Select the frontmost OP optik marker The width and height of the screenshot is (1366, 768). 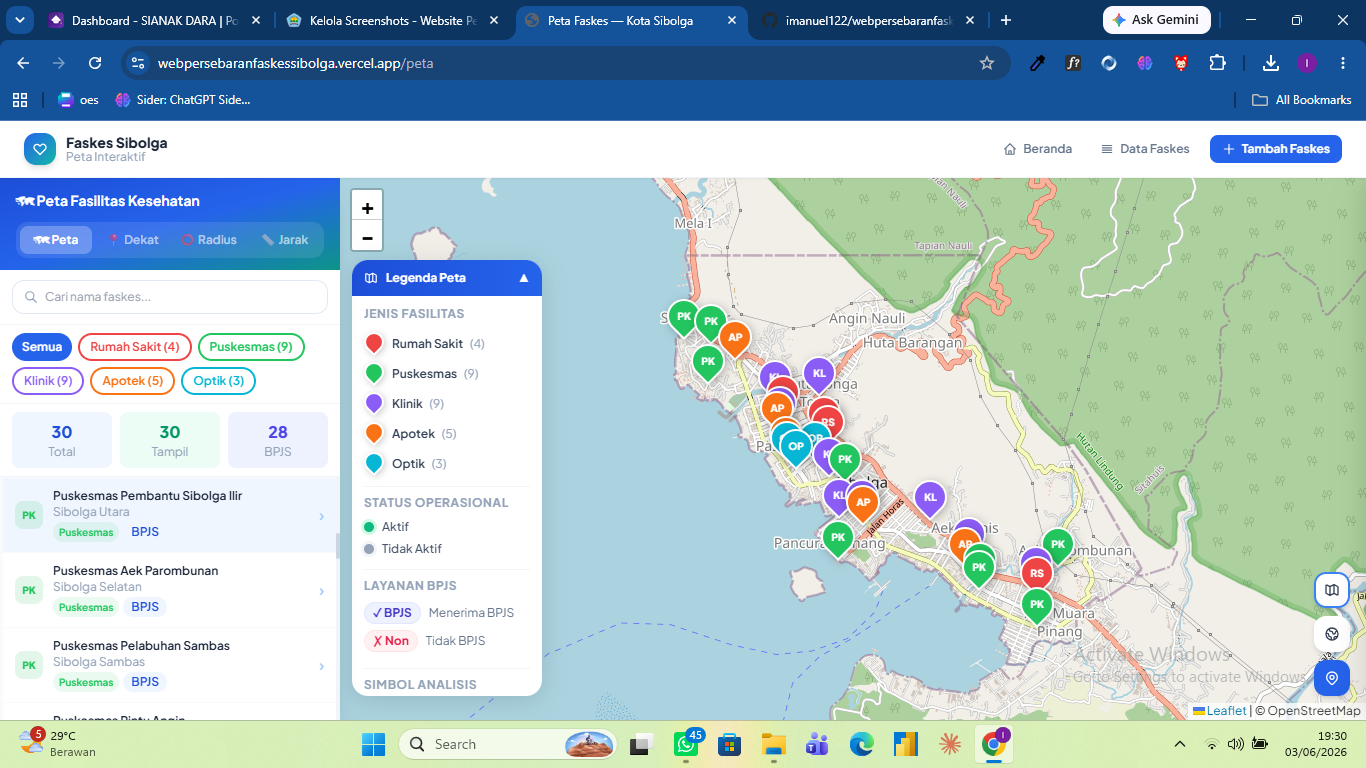pyautogui.click(x=796, y=446)
